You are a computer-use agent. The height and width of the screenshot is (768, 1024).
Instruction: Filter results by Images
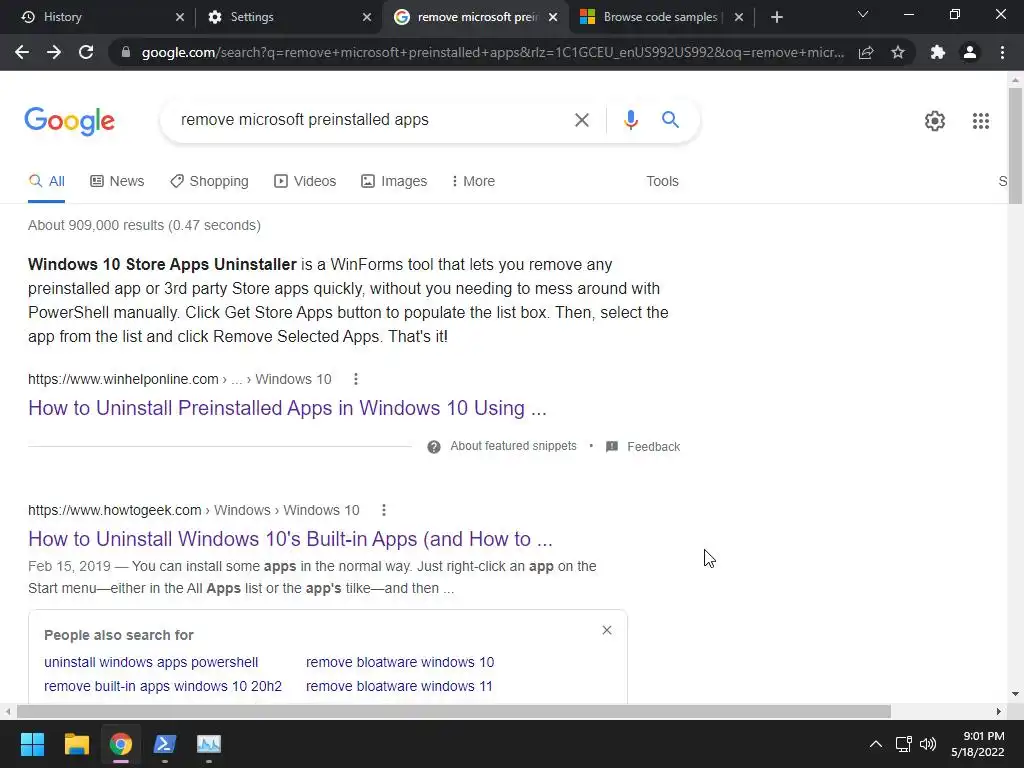tap(394, 182)
